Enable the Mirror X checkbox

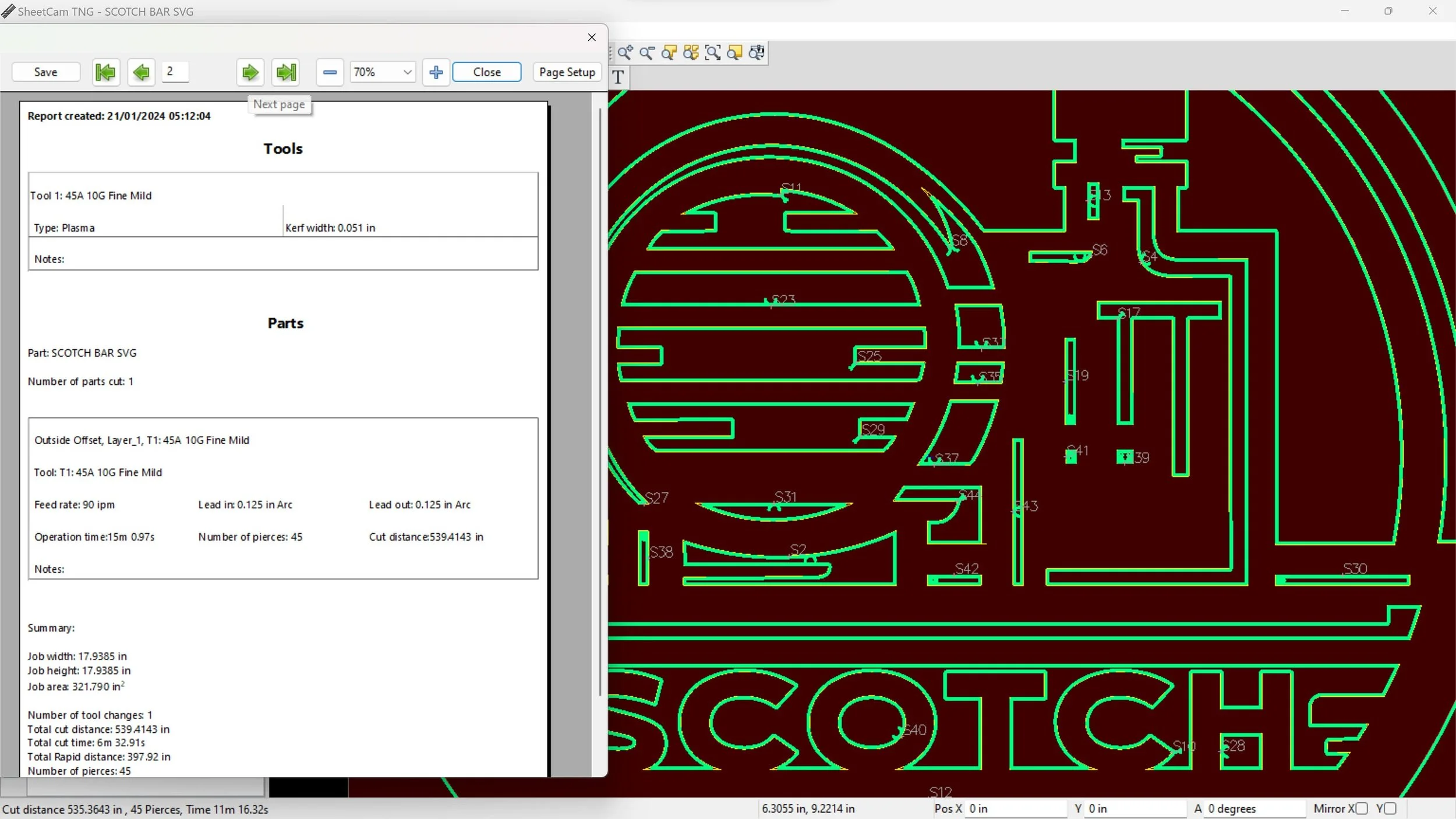pyautogui.click(x=1362, y=809)
